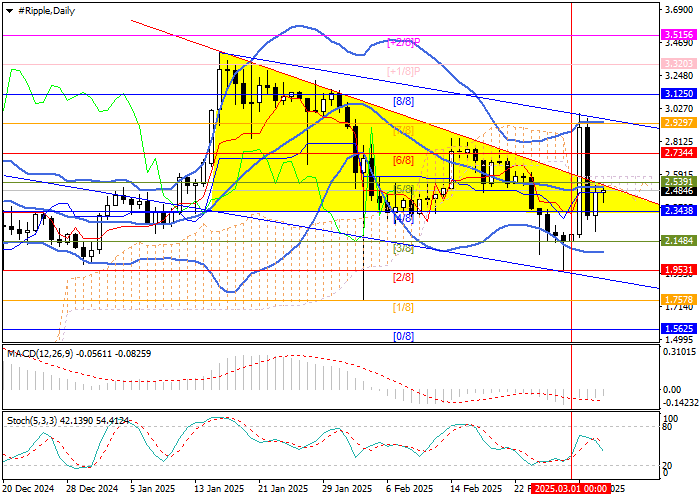Select the blue 3.1250 price tag
Screen dimensions: 700x500
(x=679, y=93)
